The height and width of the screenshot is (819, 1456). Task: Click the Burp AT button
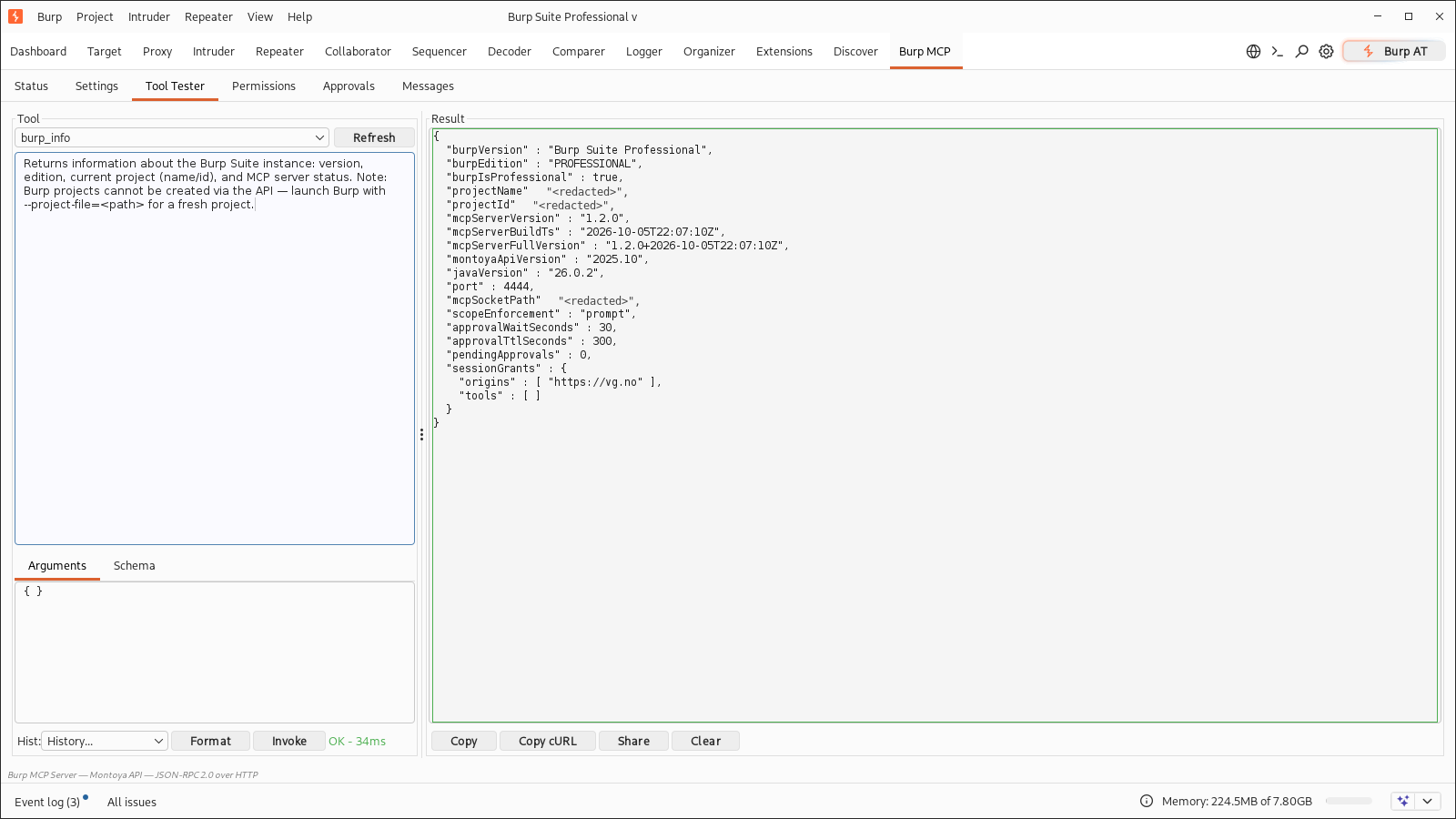point(1394,52)
